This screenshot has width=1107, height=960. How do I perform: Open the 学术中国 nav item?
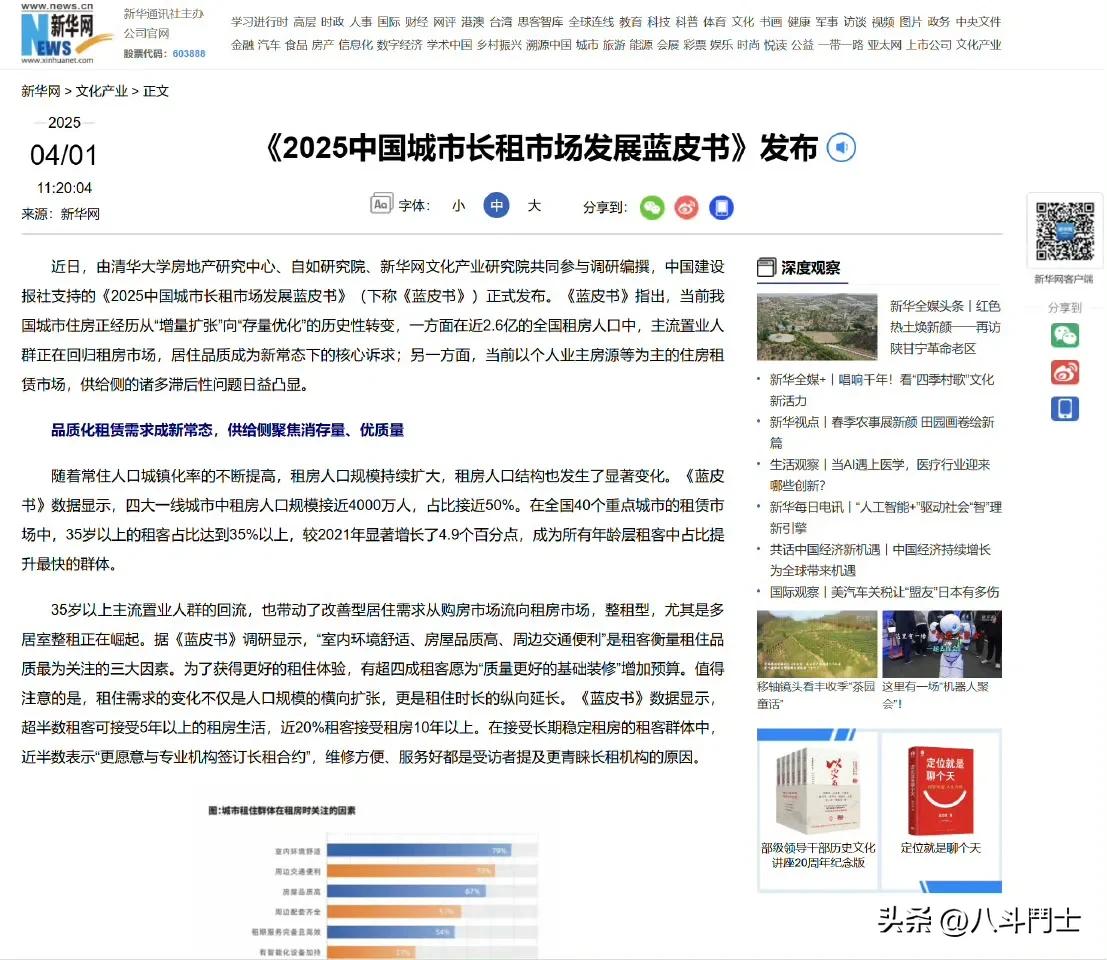click(x=450, y=45)
